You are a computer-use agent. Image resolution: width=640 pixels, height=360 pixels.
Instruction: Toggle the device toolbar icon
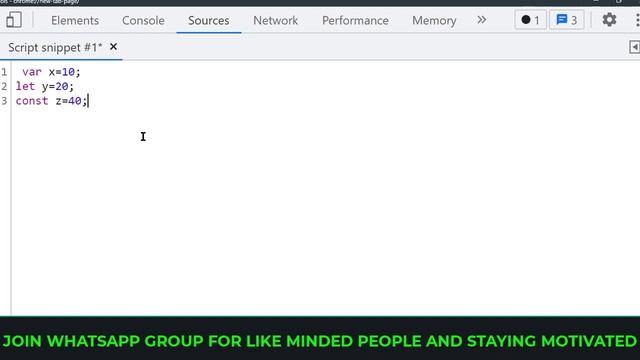pos(14,20)
